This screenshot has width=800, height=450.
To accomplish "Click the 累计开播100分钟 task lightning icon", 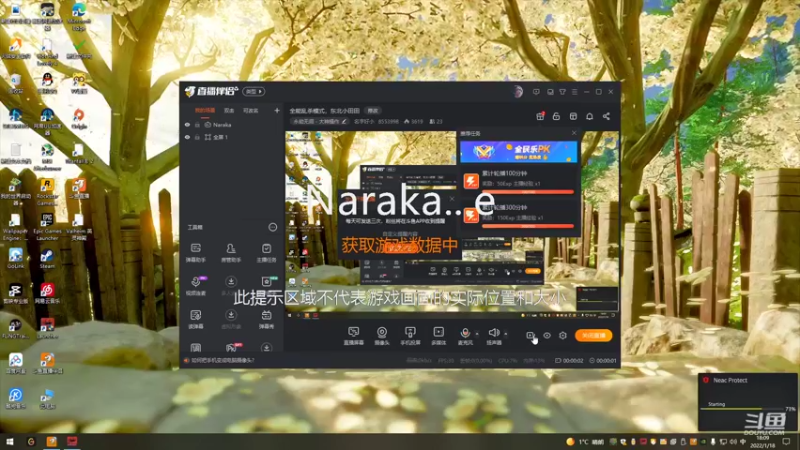I will (471, 181).
